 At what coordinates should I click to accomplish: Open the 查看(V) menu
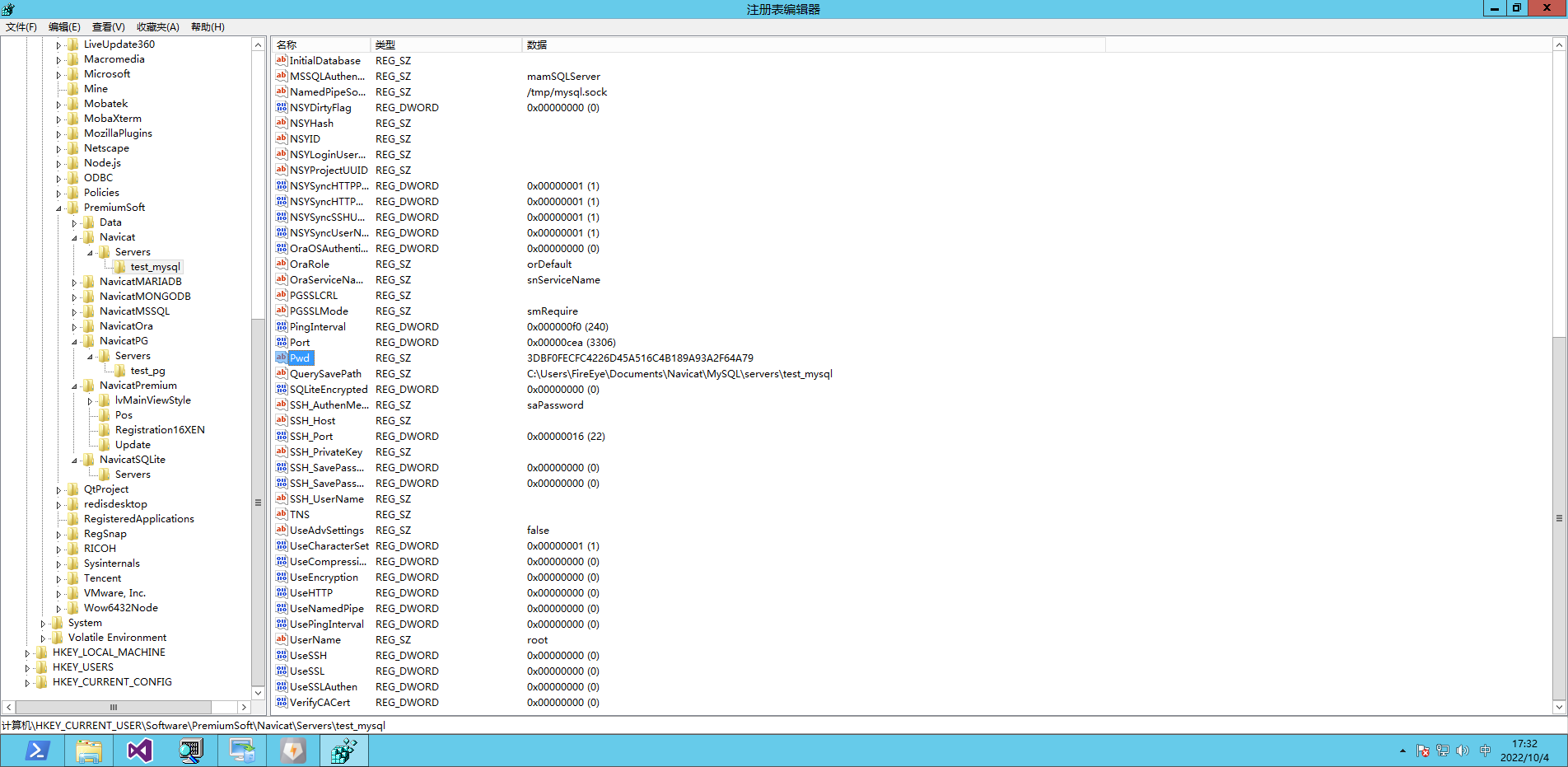pos(108,27)
